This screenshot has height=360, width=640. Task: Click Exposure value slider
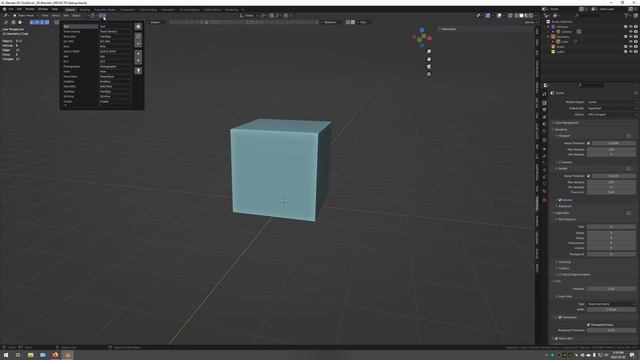611,289
